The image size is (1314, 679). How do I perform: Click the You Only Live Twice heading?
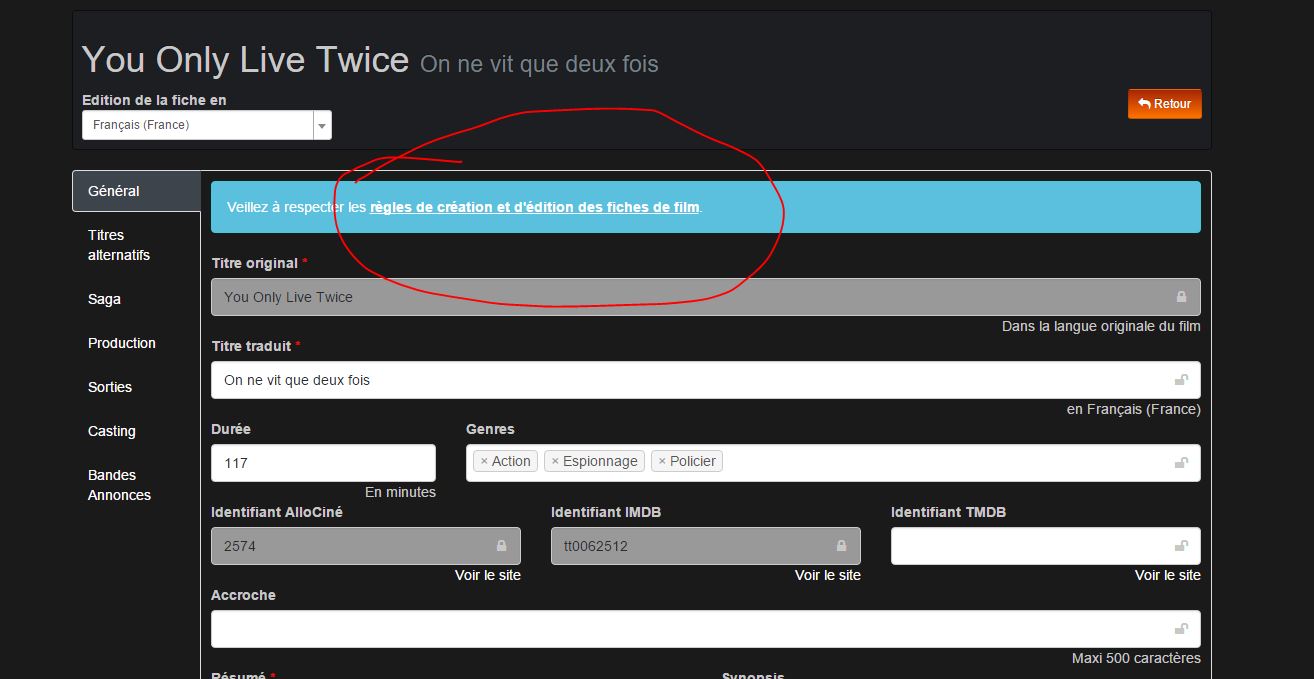point(246,60)
